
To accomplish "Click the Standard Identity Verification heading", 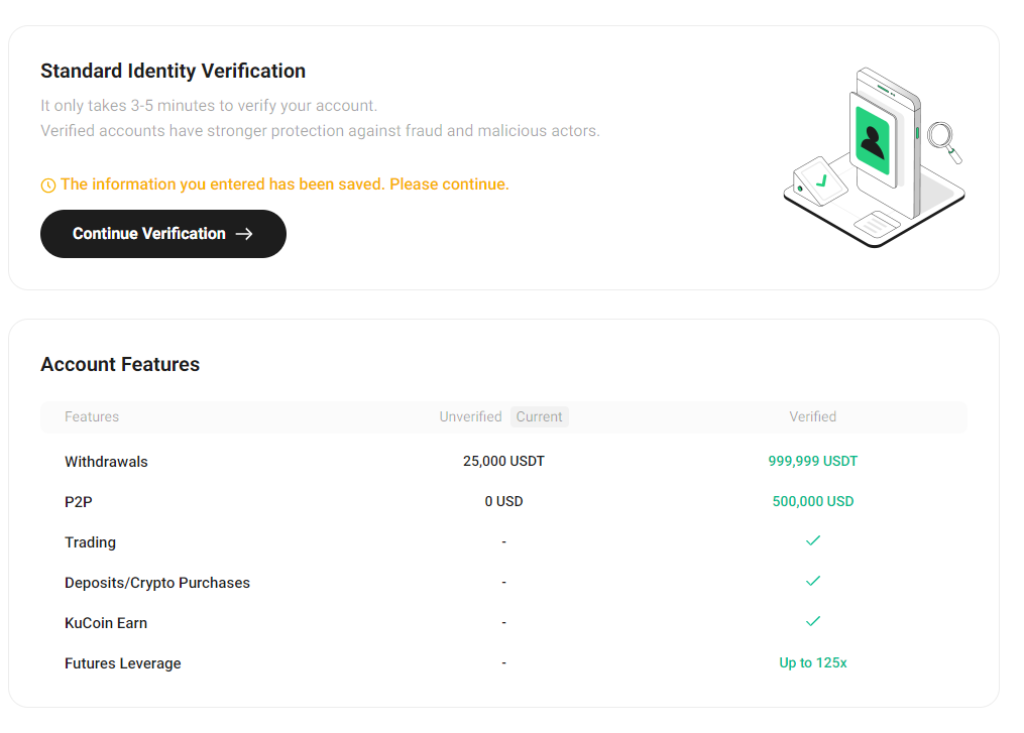I will pos(172,71).
